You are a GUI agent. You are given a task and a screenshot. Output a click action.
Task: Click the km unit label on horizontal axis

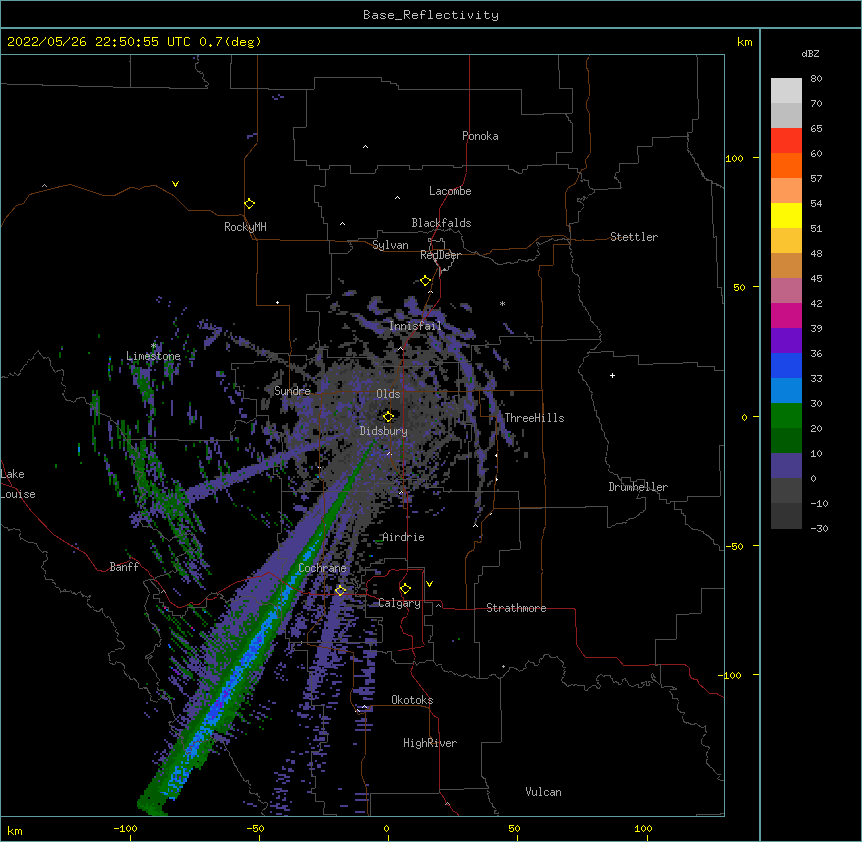click(x=15, y=830)
